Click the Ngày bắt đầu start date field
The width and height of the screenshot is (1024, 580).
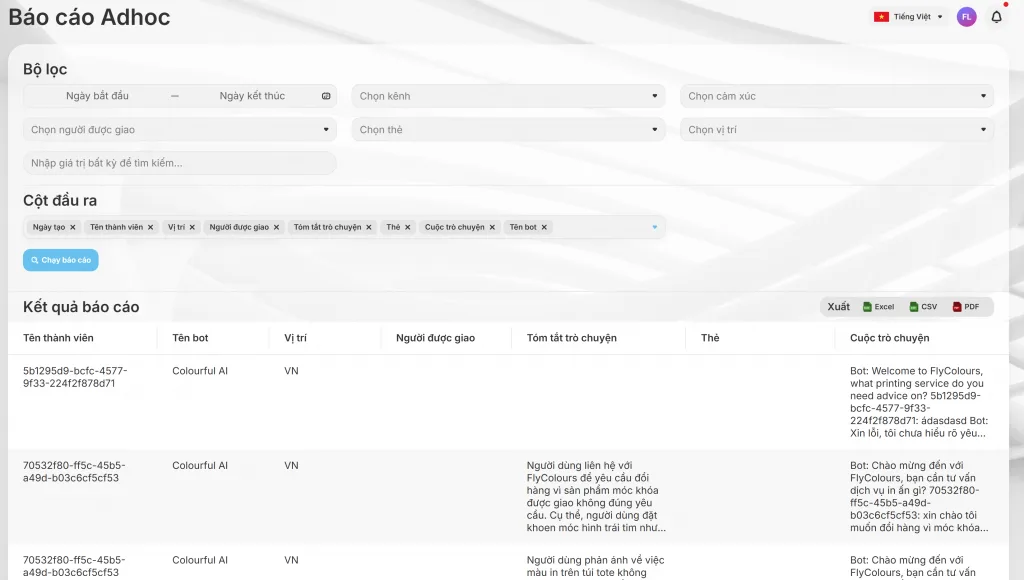(x=97, y=96)
